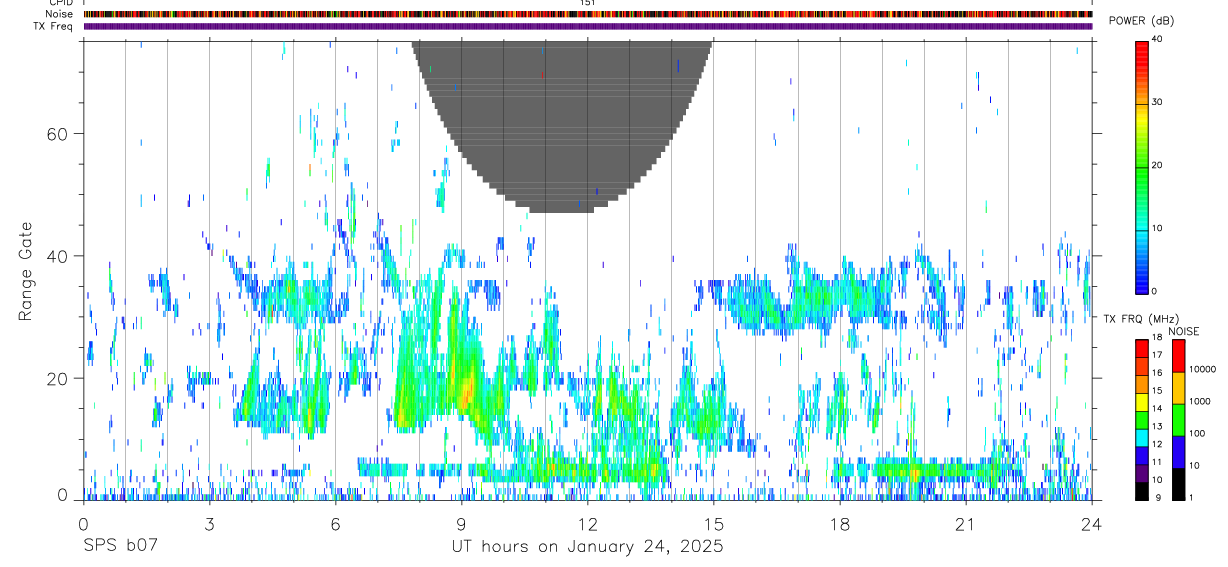The width and height of the screenshot is (1228, 567).
Task: Click the NOISE legend title
Action: tap(1184, 331)
